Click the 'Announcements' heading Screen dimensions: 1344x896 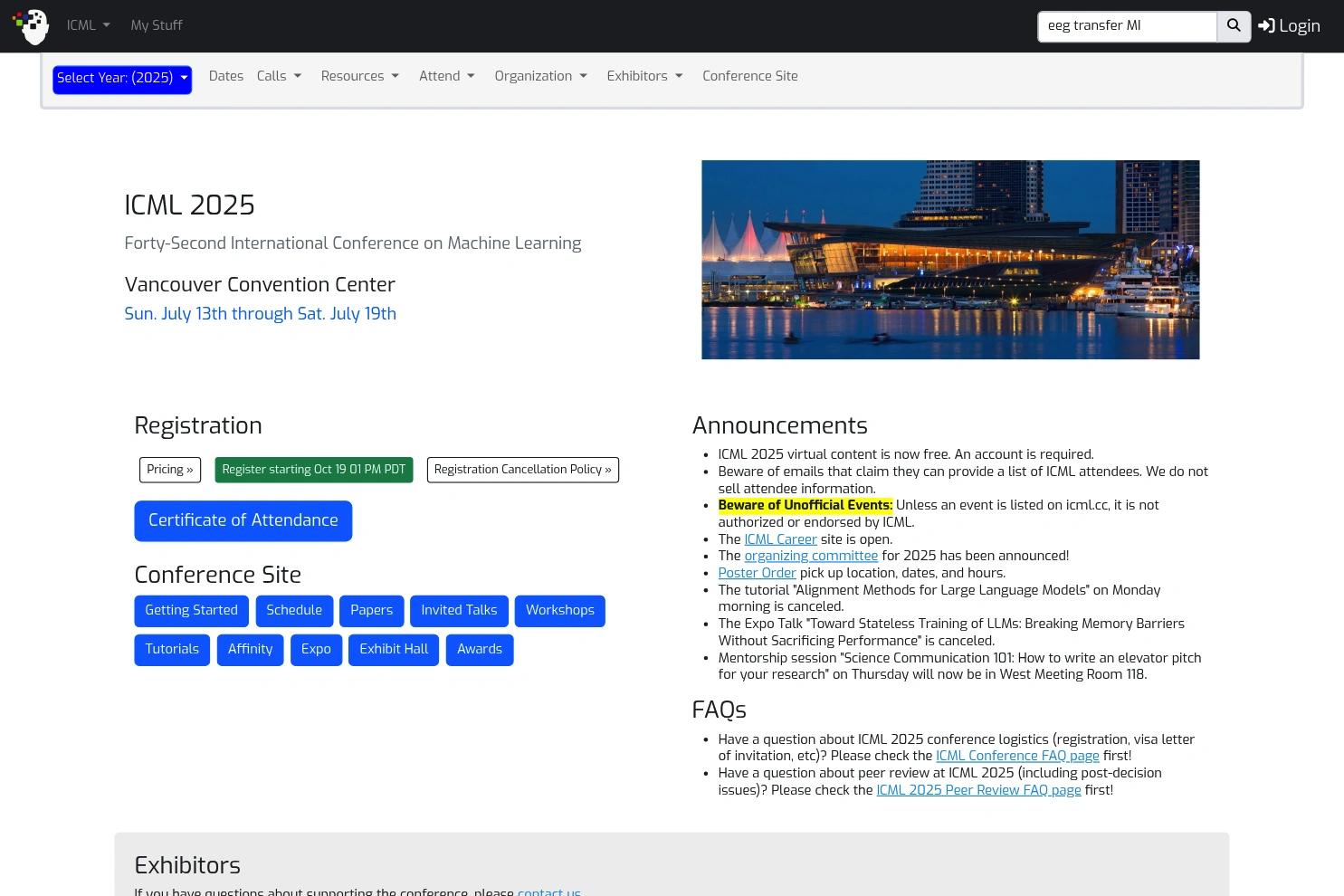coord(780,425)
